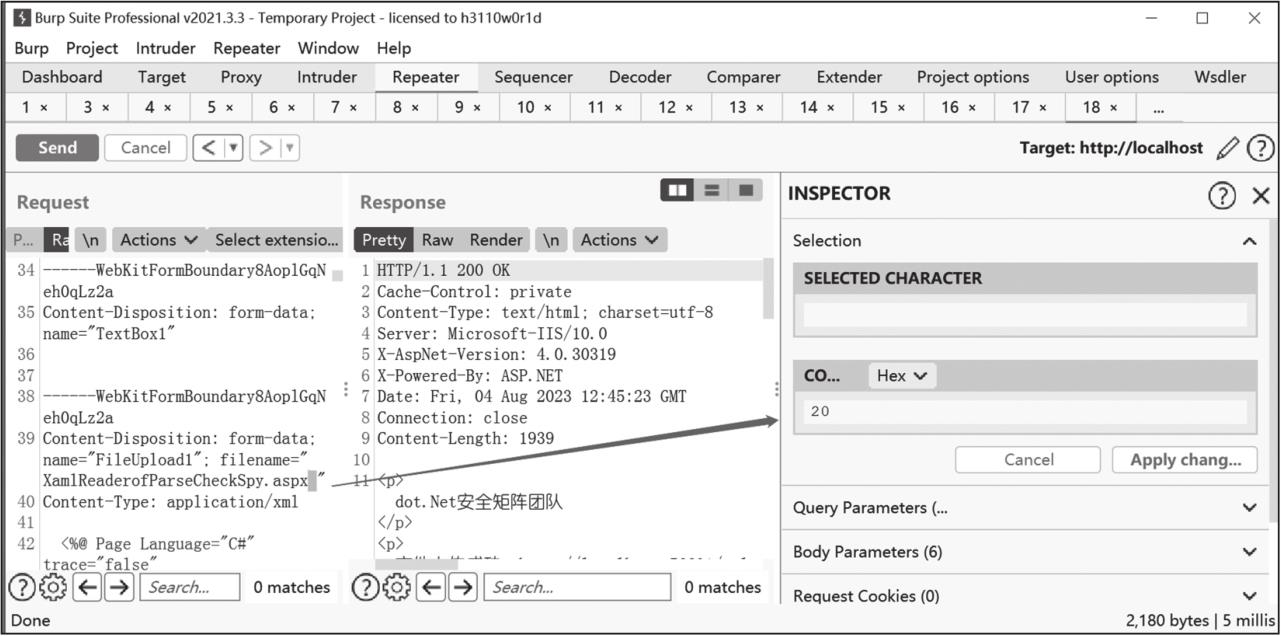Focus the request search box
This screenshot has height=636, width=1281.
(x=189, y=587)
